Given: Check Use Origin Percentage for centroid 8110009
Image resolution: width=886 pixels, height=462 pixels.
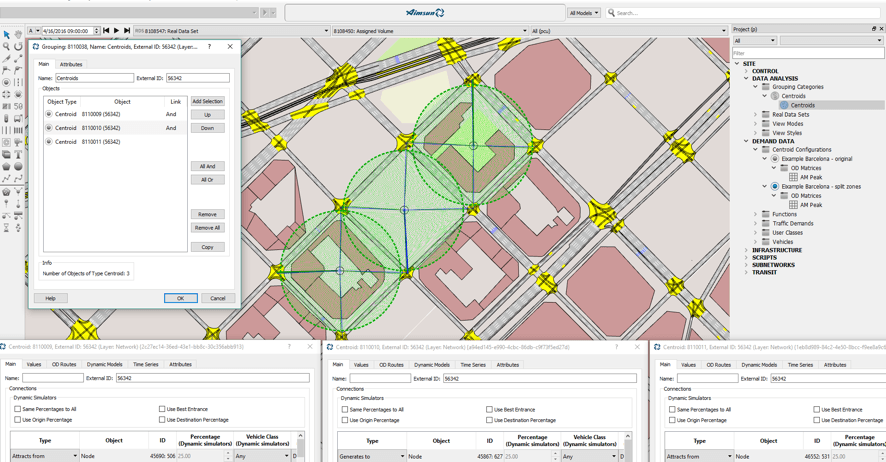Looking at the screenshot, I should [x=18, y=420].
